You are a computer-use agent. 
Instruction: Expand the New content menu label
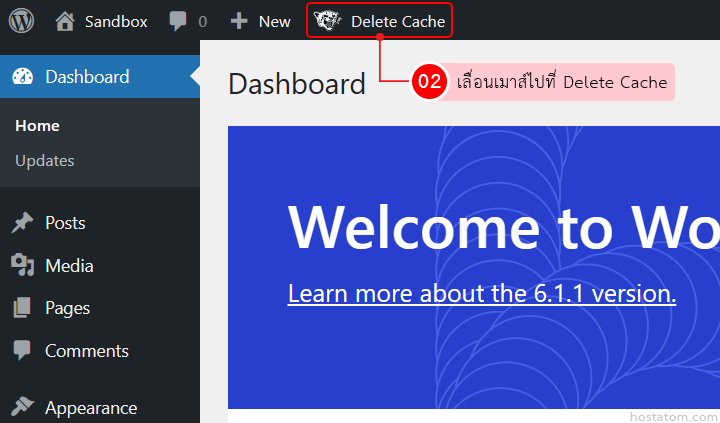pyautogui.click(x=274, y=21)
